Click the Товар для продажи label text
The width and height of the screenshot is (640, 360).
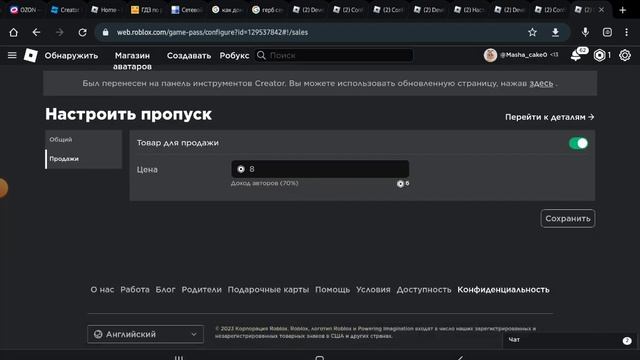click(x=178, y=143)
